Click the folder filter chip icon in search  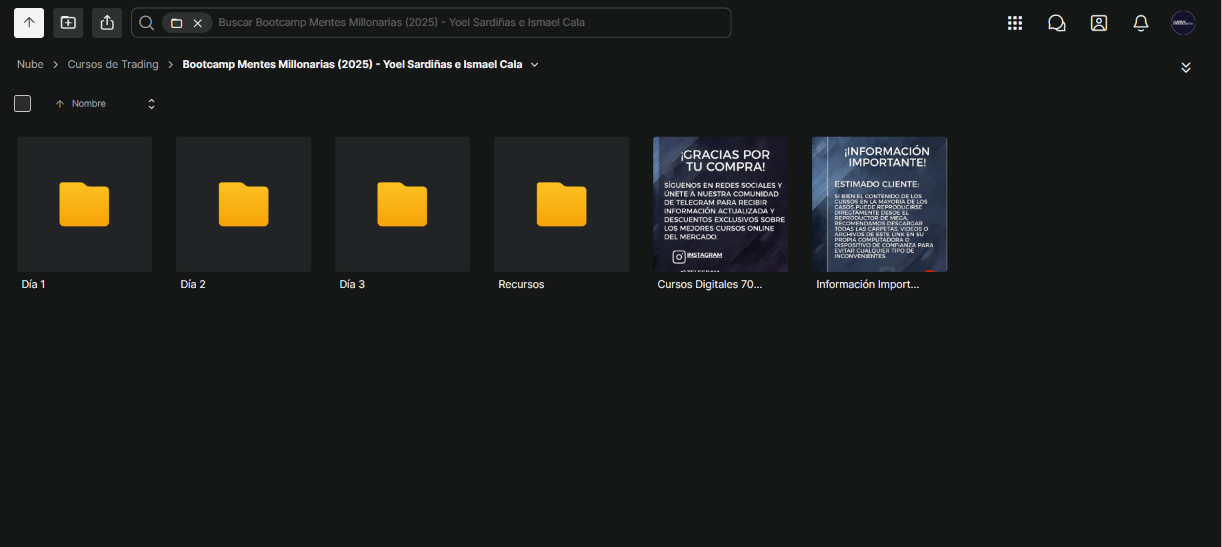[176, 23]
